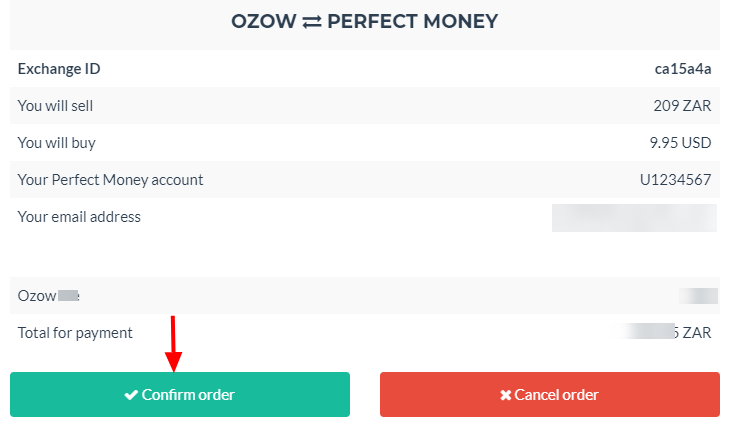Click the 9.95 USD buy amount
The height and width of the screenshot is (432, 735).
pos(680,142)
